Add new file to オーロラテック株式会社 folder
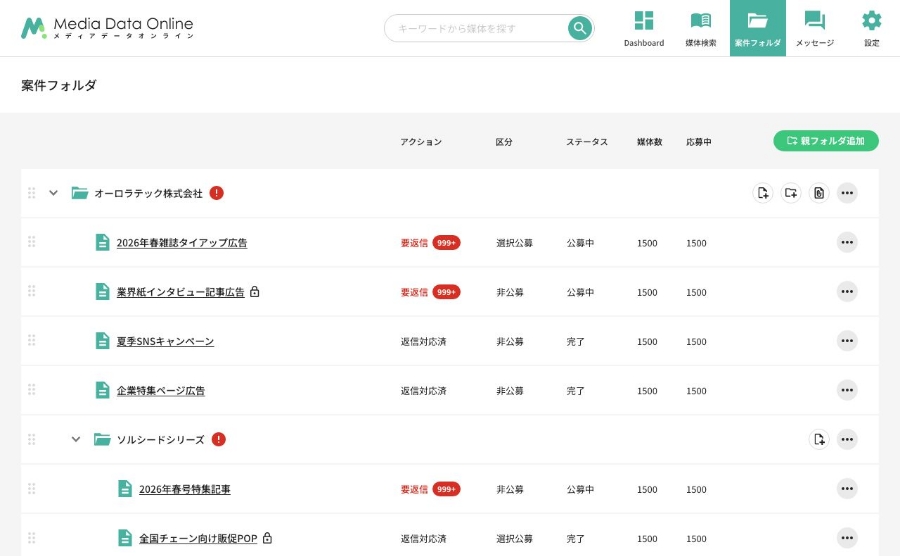 763,193
